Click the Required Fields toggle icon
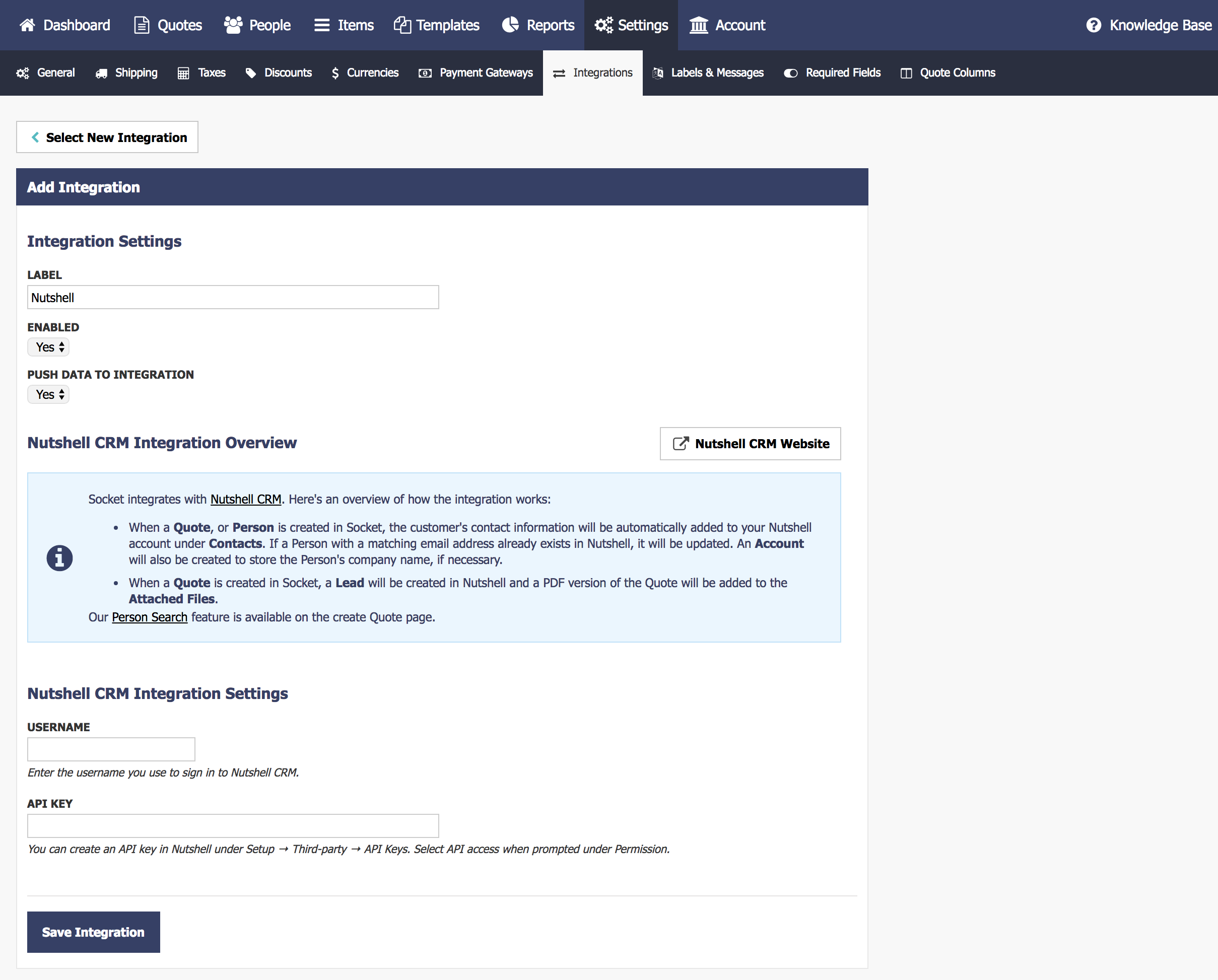This screenshot has width=1218, height=980. pos(790,73)
